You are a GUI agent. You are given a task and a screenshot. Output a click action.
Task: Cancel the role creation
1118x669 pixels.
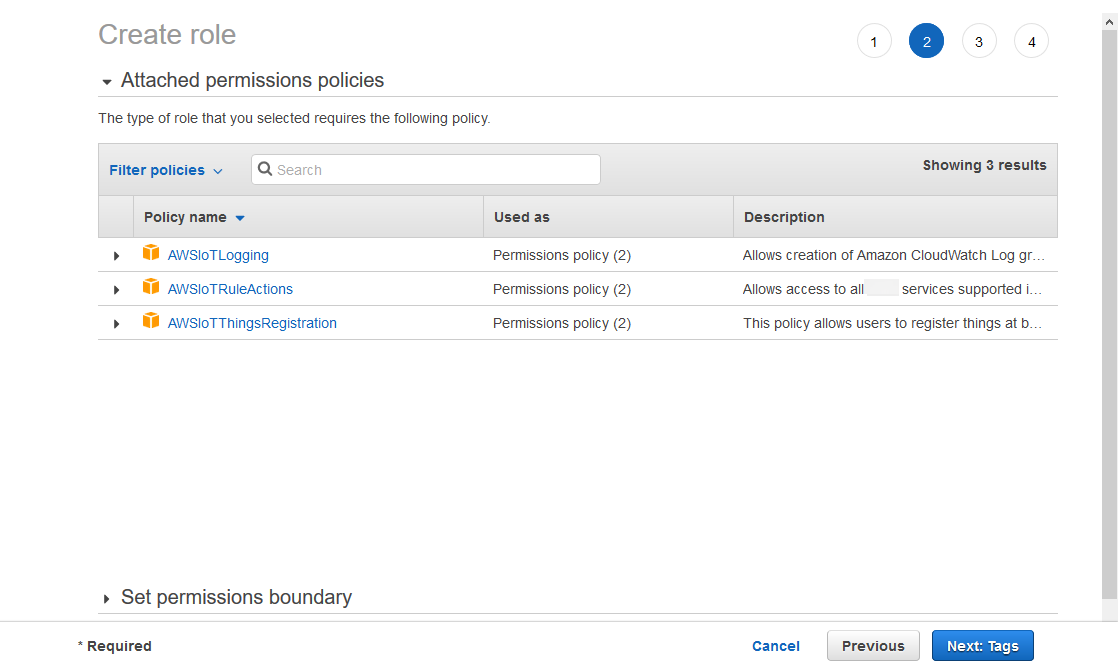775,646
